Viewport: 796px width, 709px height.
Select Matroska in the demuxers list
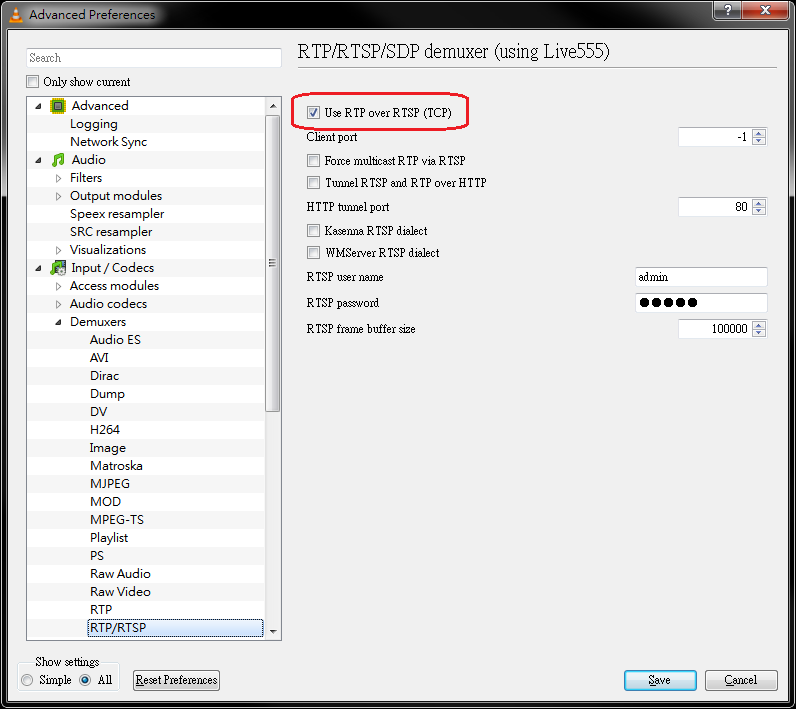pos(116,466)
